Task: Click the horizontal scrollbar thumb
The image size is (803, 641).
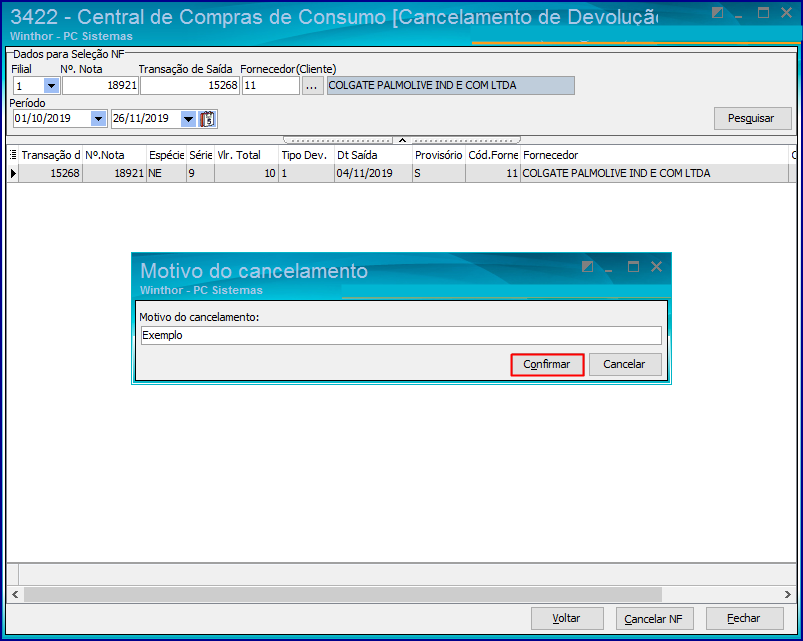Action: tap(343, 594)
